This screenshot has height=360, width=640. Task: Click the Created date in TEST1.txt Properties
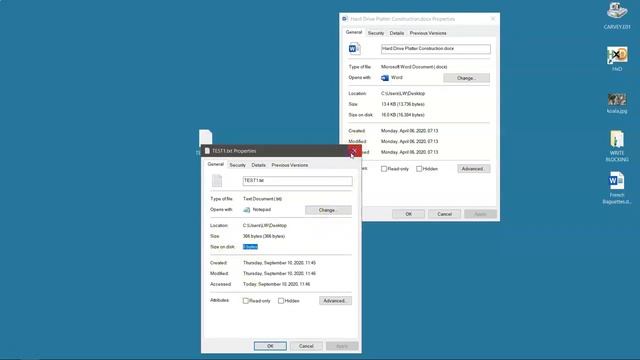tap(279, 263)
